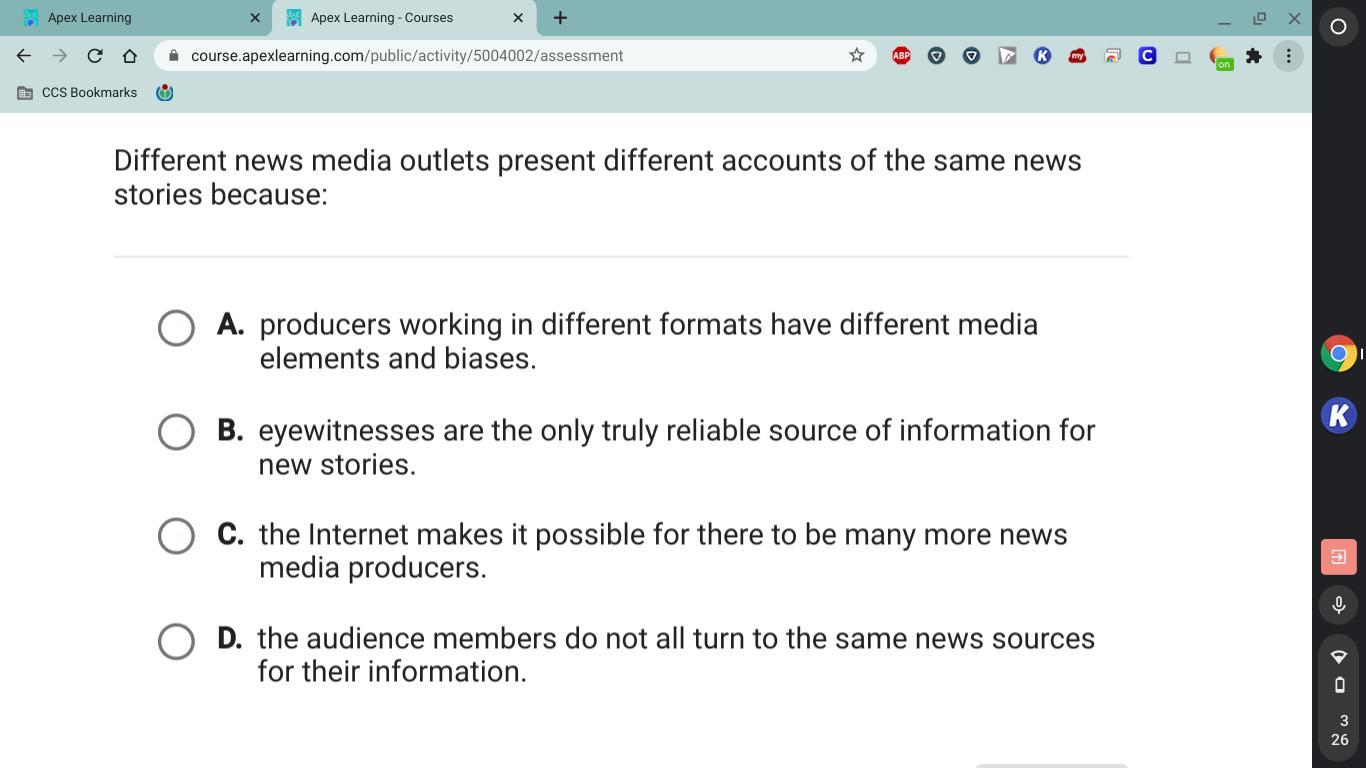Viewport: 1366px width, 768px height.
Task: Open the CCS Bookmarks folder
Action: 78,93
